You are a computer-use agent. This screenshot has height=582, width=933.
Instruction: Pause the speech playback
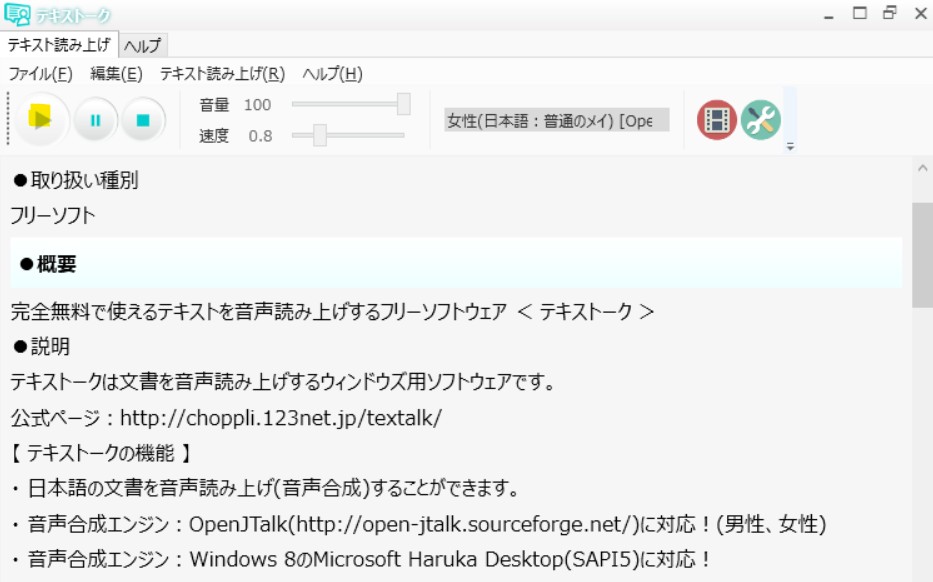95,121
